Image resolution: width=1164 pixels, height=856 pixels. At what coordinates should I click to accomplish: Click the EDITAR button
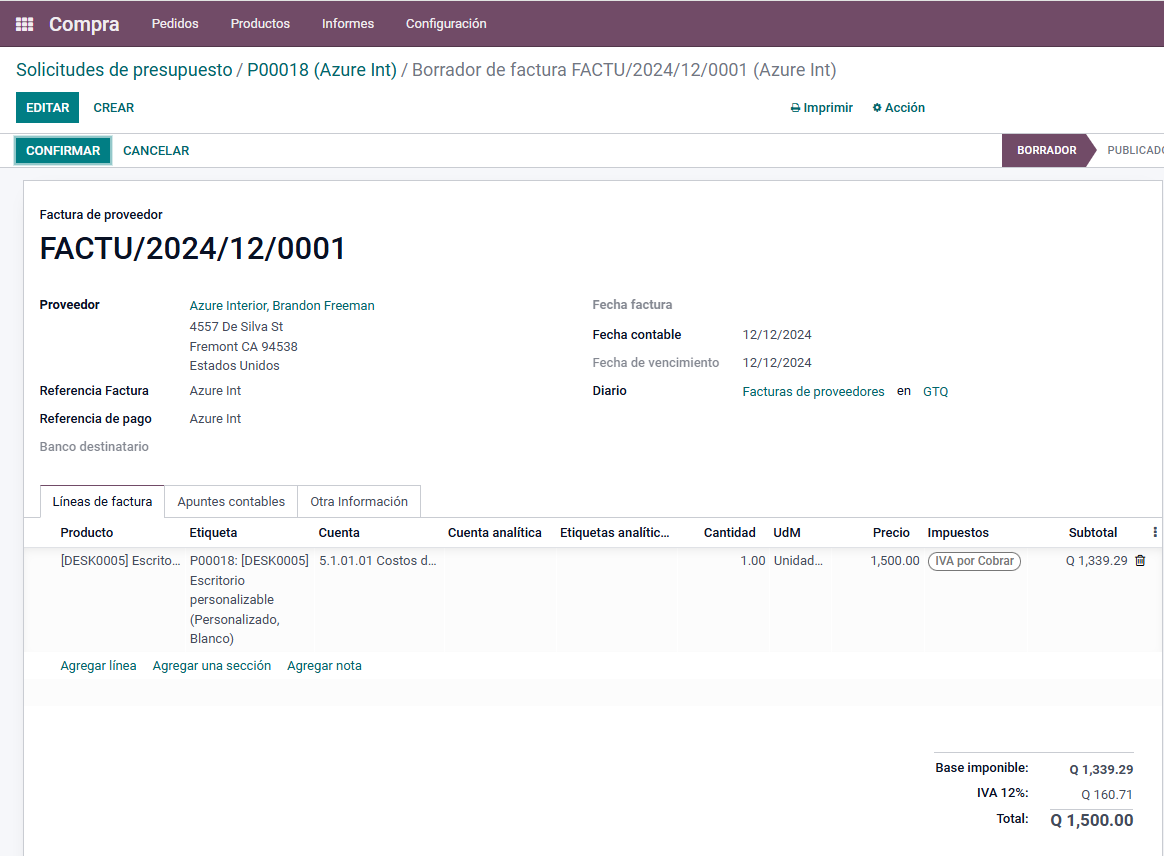(47, 108)
